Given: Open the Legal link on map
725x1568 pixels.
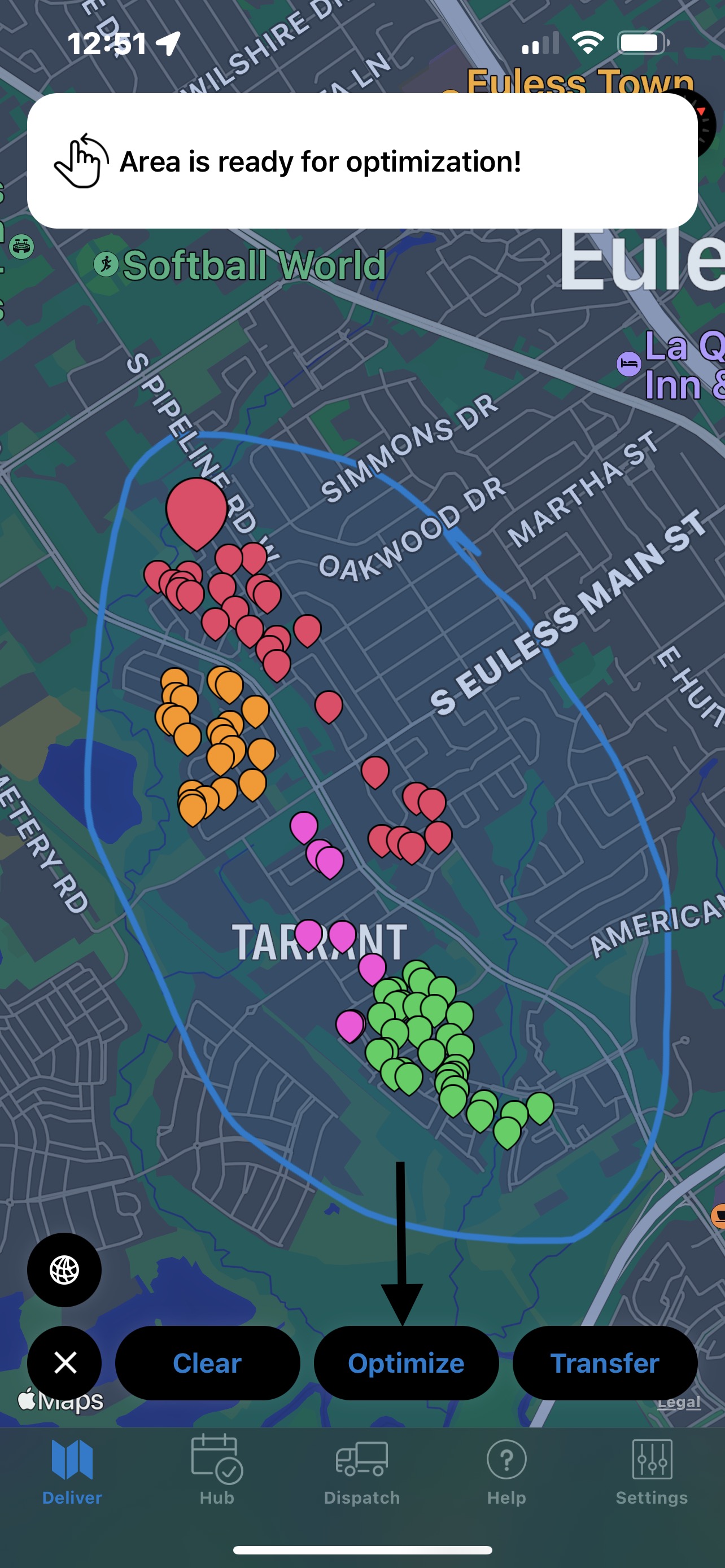Looking at the screenshot, I should (679, 1402).
